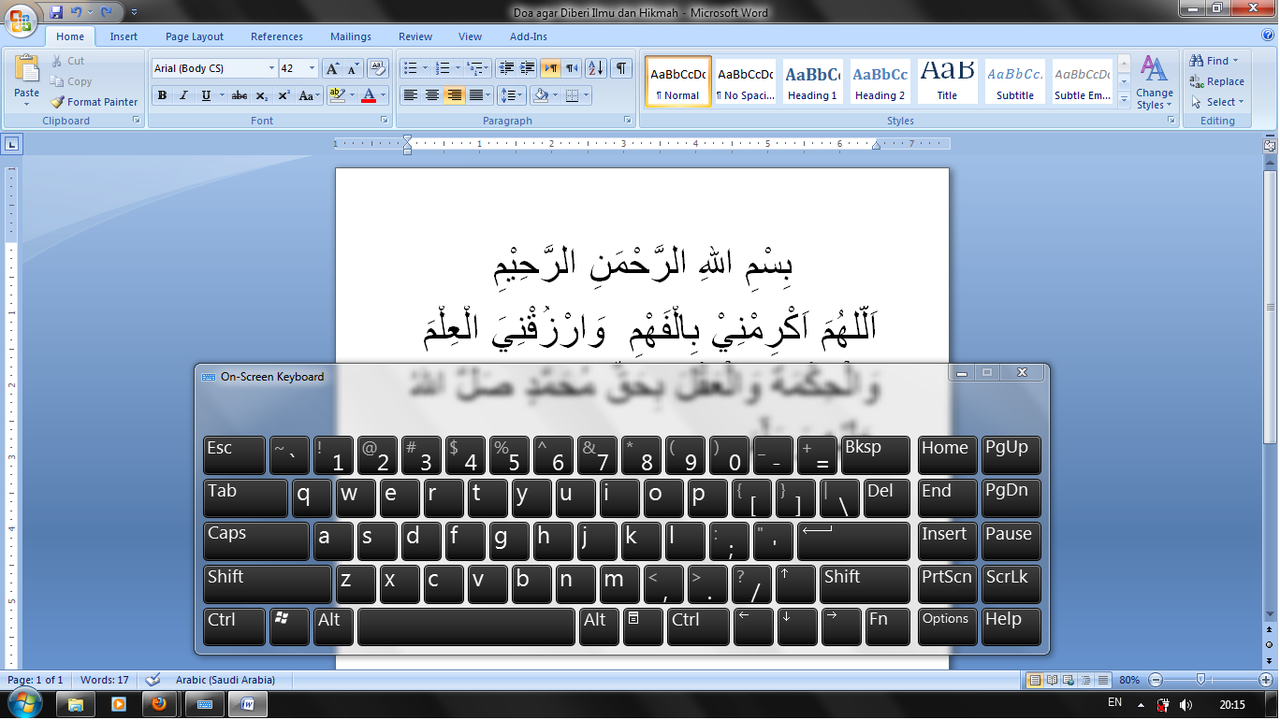Click the horizontal ruler
The image size is (1280, 720).
(642, 144)
